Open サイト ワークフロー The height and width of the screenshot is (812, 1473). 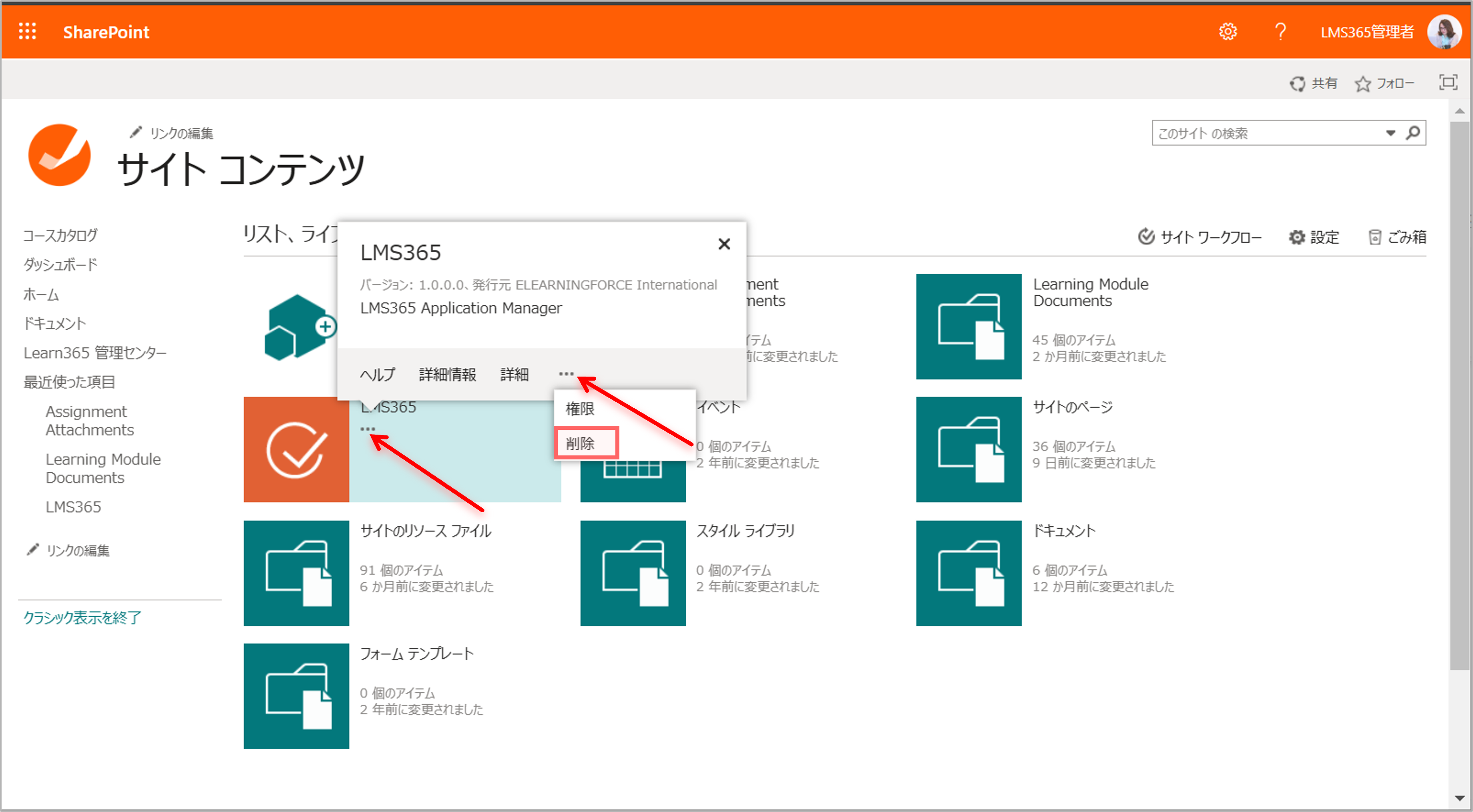pos(1200,237)
